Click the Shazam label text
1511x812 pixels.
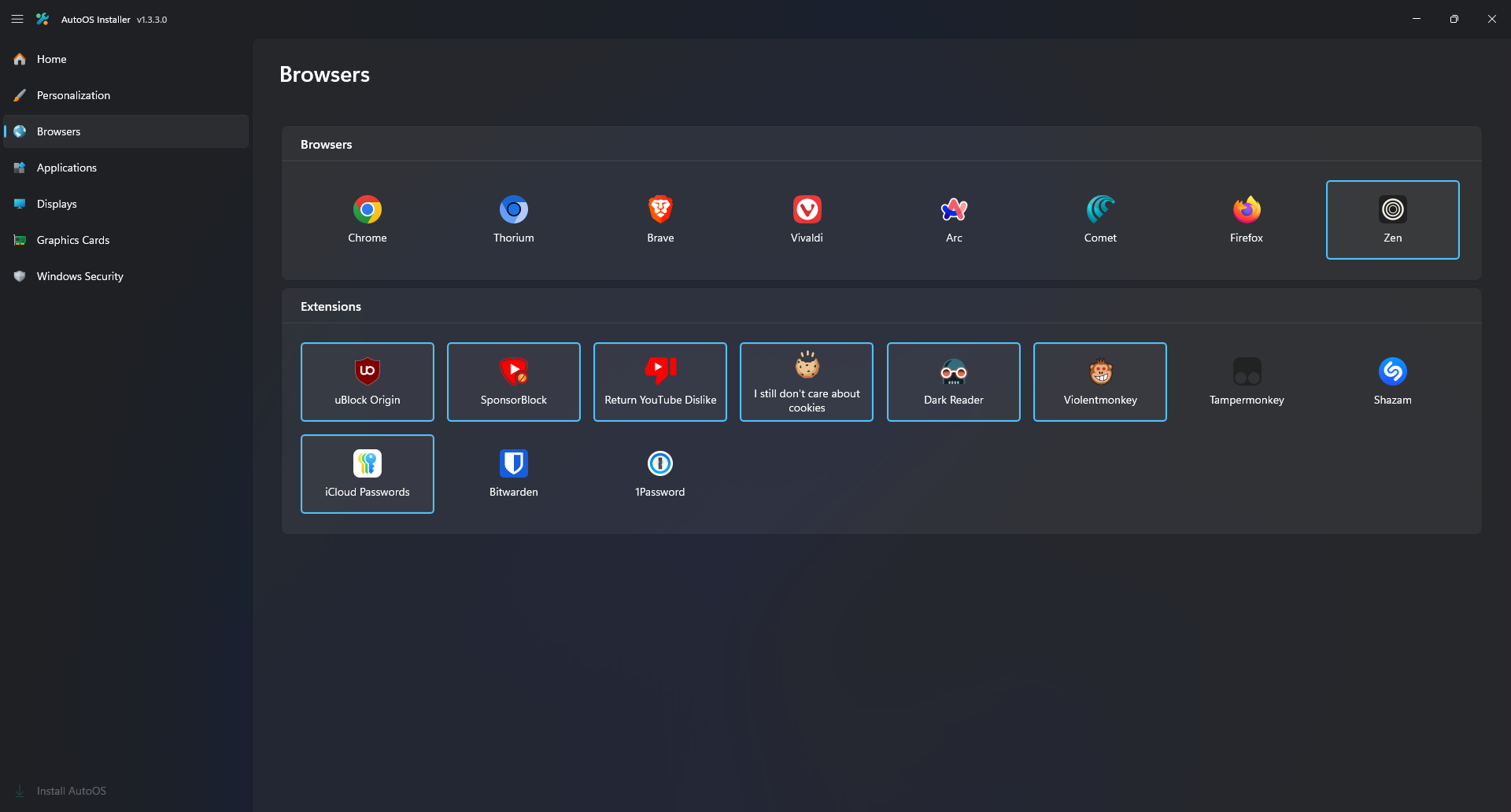coord(1392,400)
